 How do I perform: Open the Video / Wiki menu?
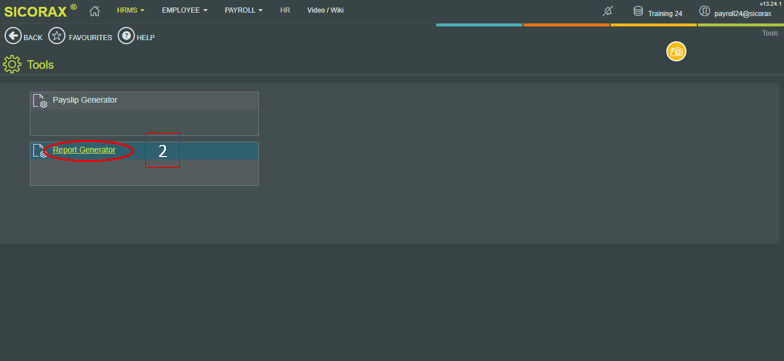(x=326, y=10)
